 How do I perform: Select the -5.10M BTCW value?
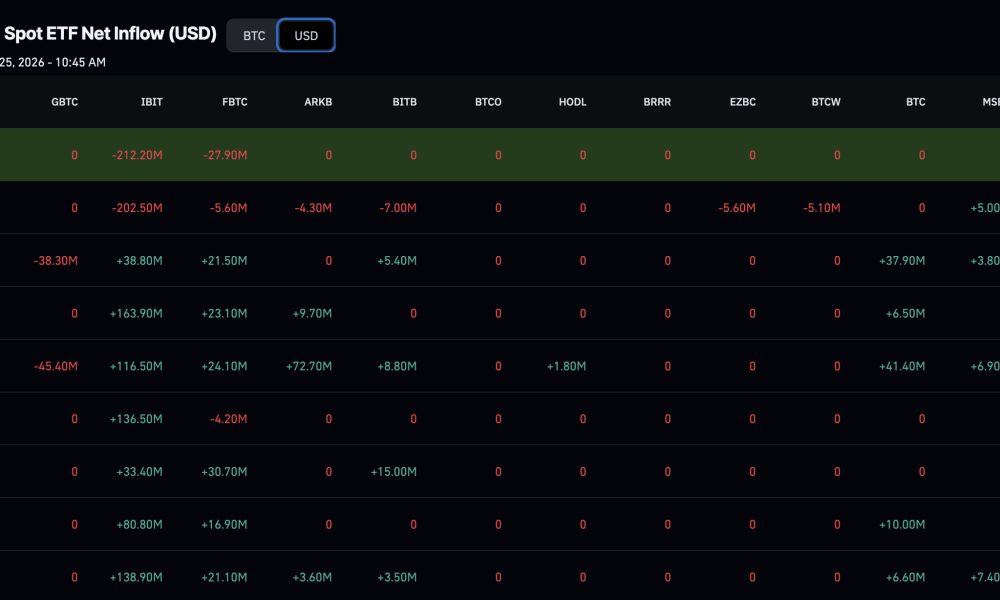pyautogui.click(x=821, y=208)
